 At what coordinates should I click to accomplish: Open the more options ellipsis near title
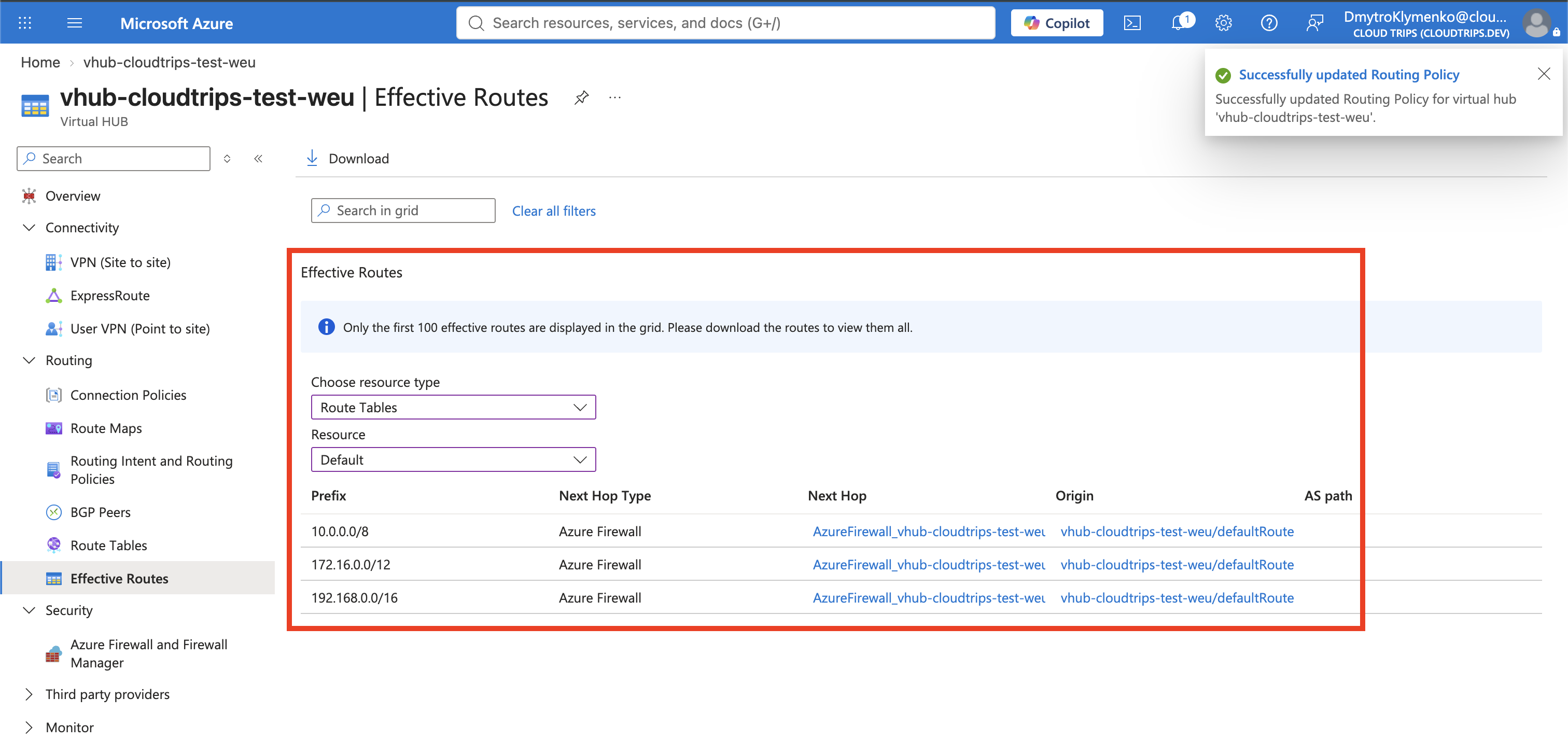(x=615, y=97)
